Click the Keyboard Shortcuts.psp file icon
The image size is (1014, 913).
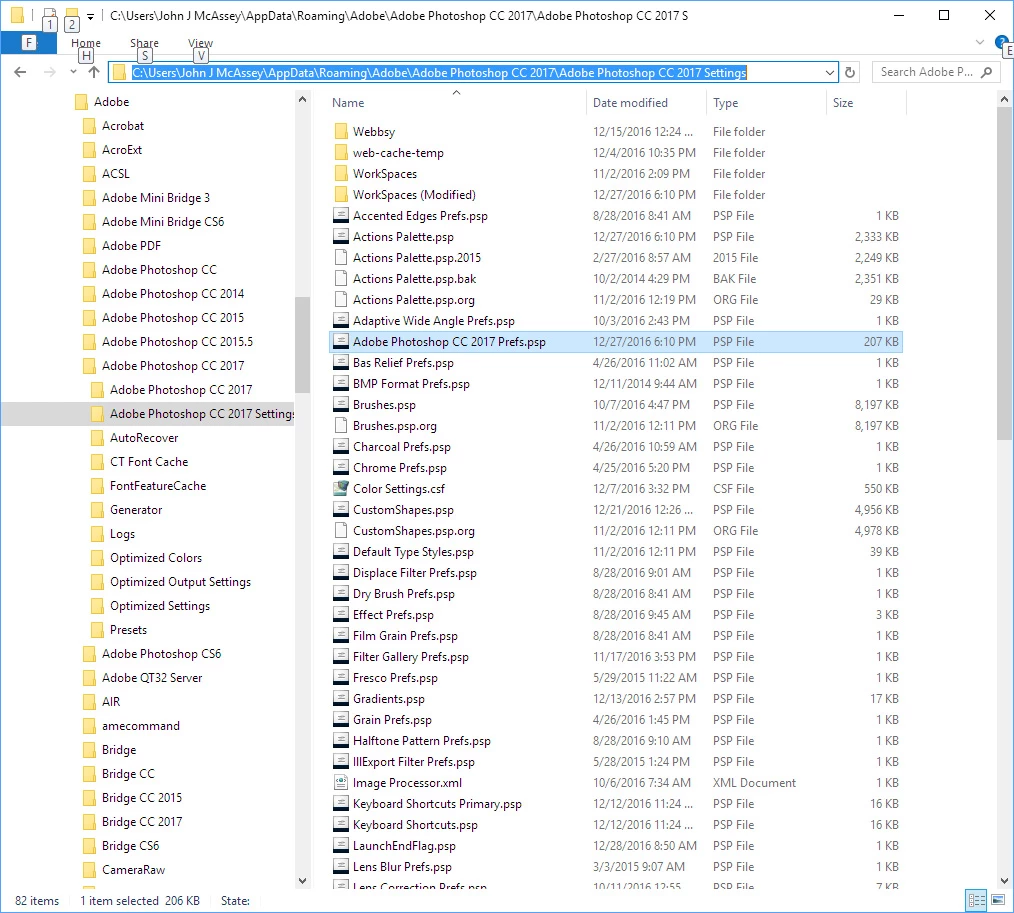point(341,825)
